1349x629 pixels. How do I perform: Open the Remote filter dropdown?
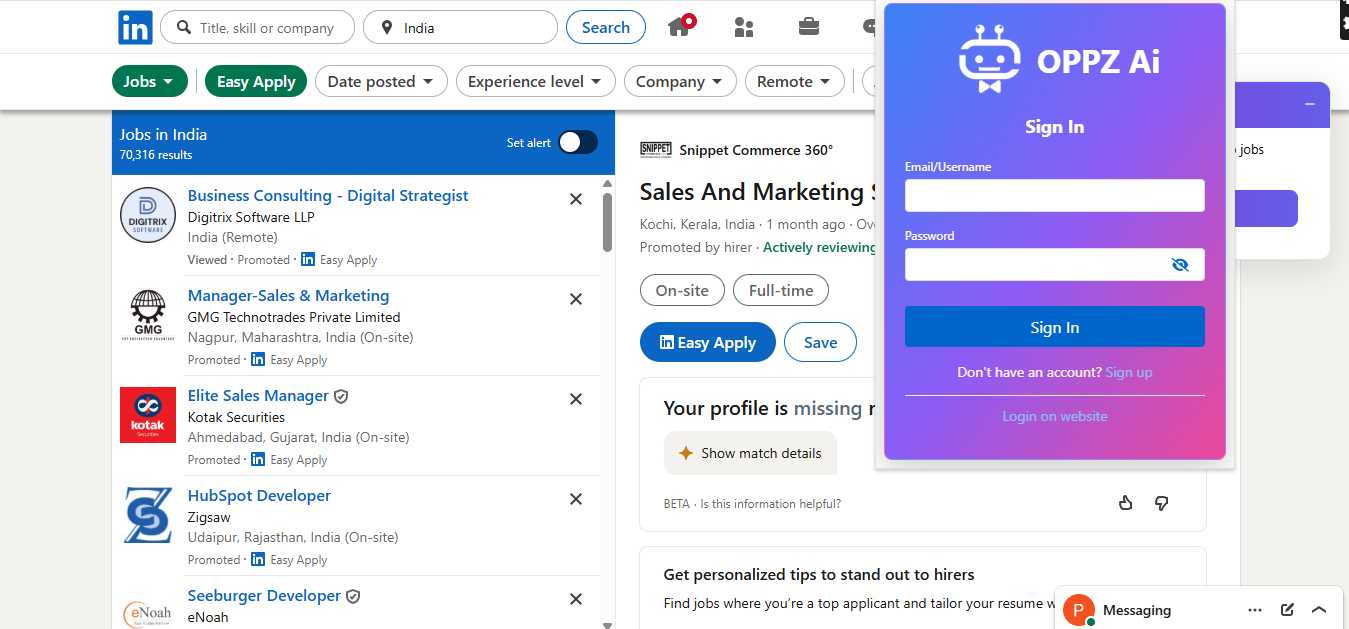point(794,82)
